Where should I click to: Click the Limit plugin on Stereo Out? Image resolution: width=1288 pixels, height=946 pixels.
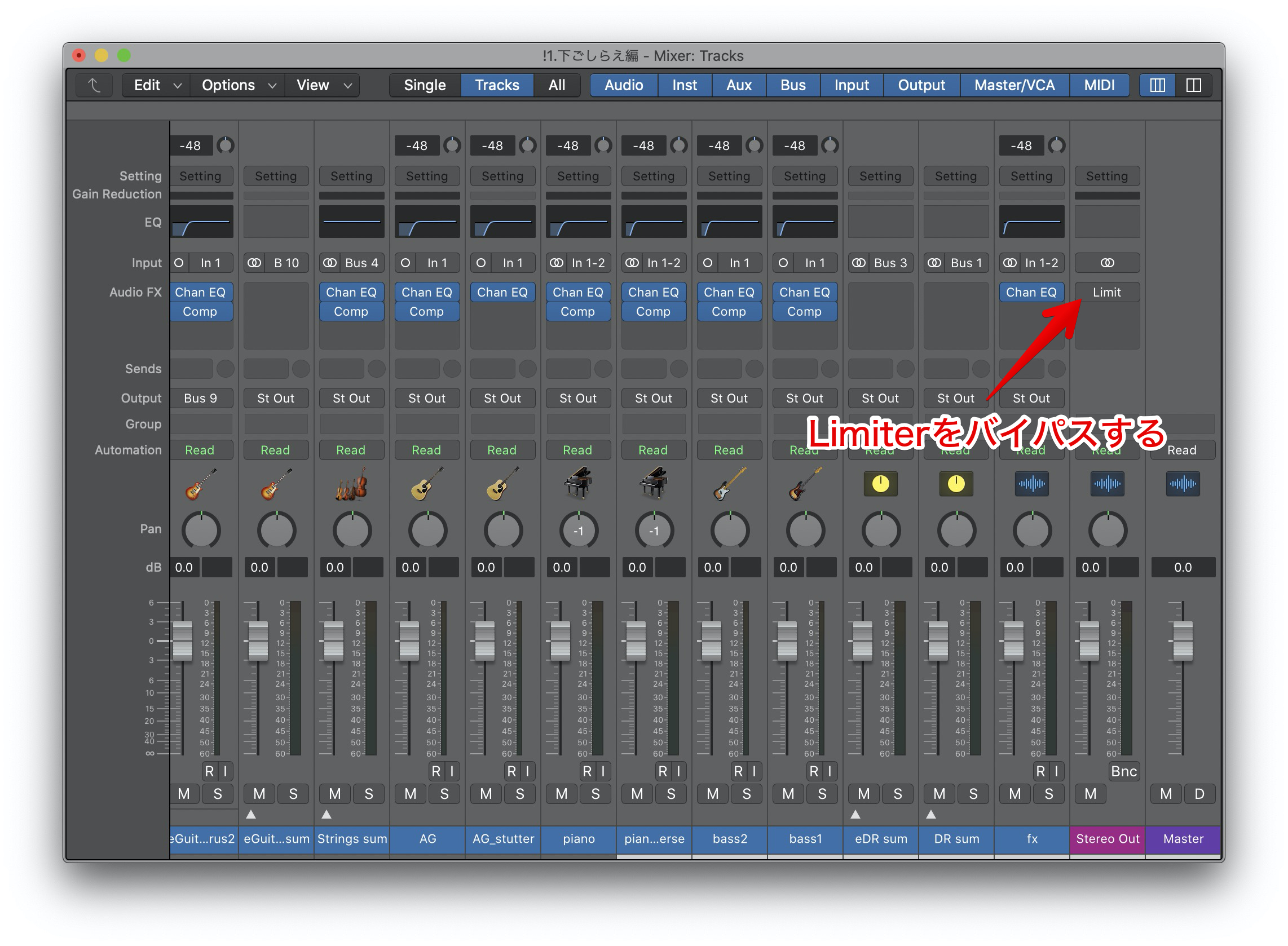tap(1106, 292)
